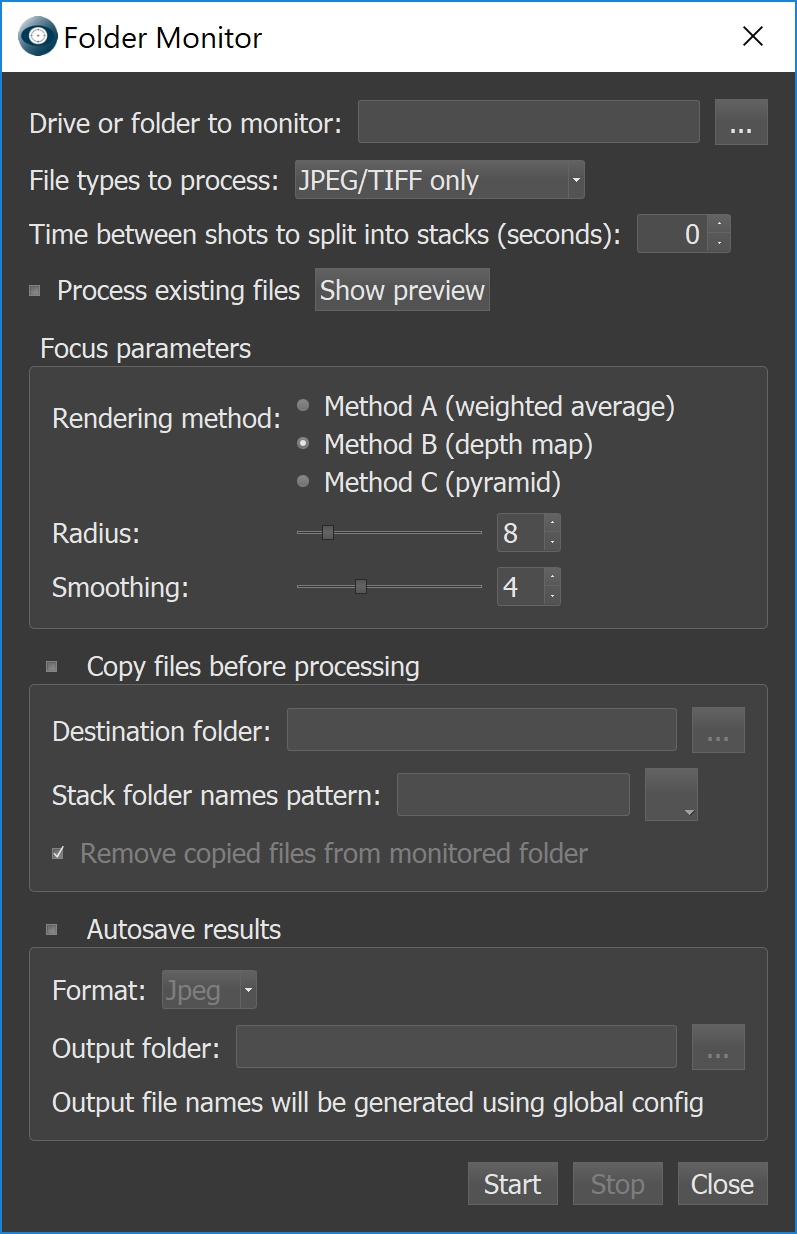Enable the Process existing files checkbox
Image resolution: width=797 pixels, height=1234 pixels.
click(x=35, y=291)
